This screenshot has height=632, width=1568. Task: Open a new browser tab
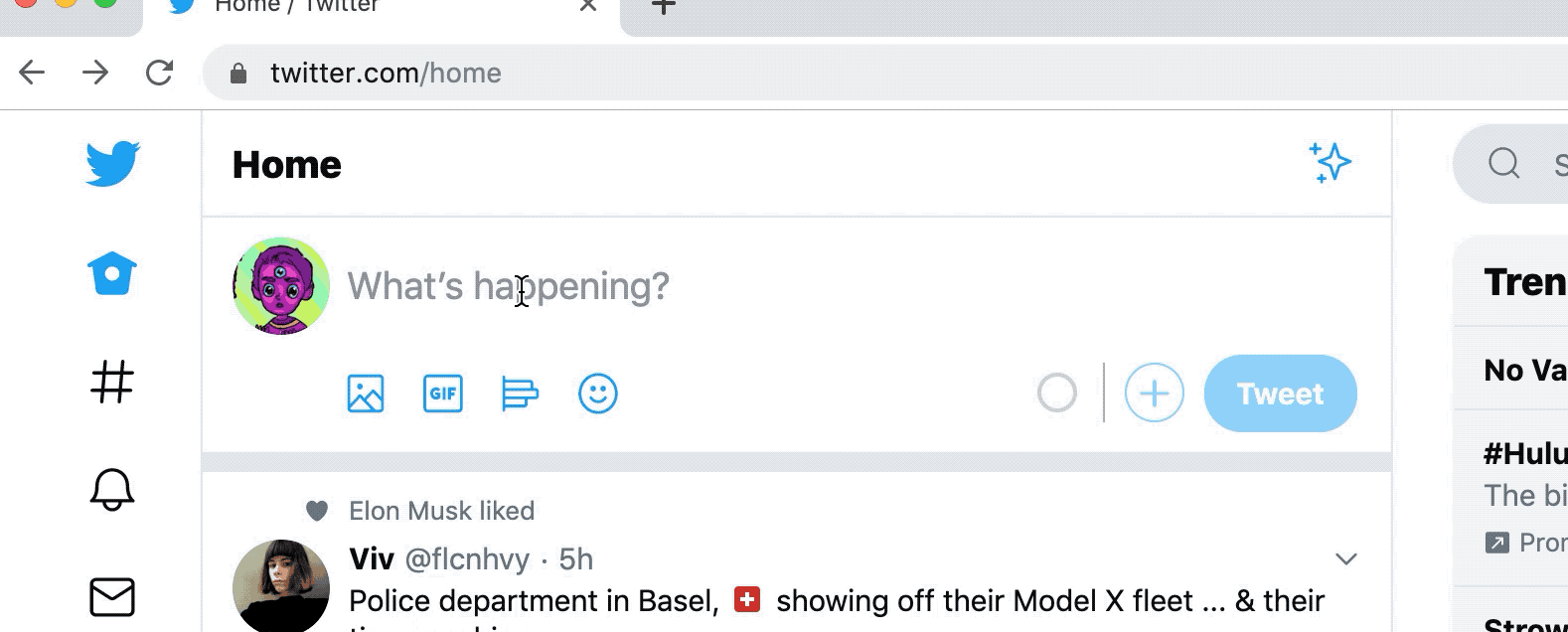[x=664, y=8]
